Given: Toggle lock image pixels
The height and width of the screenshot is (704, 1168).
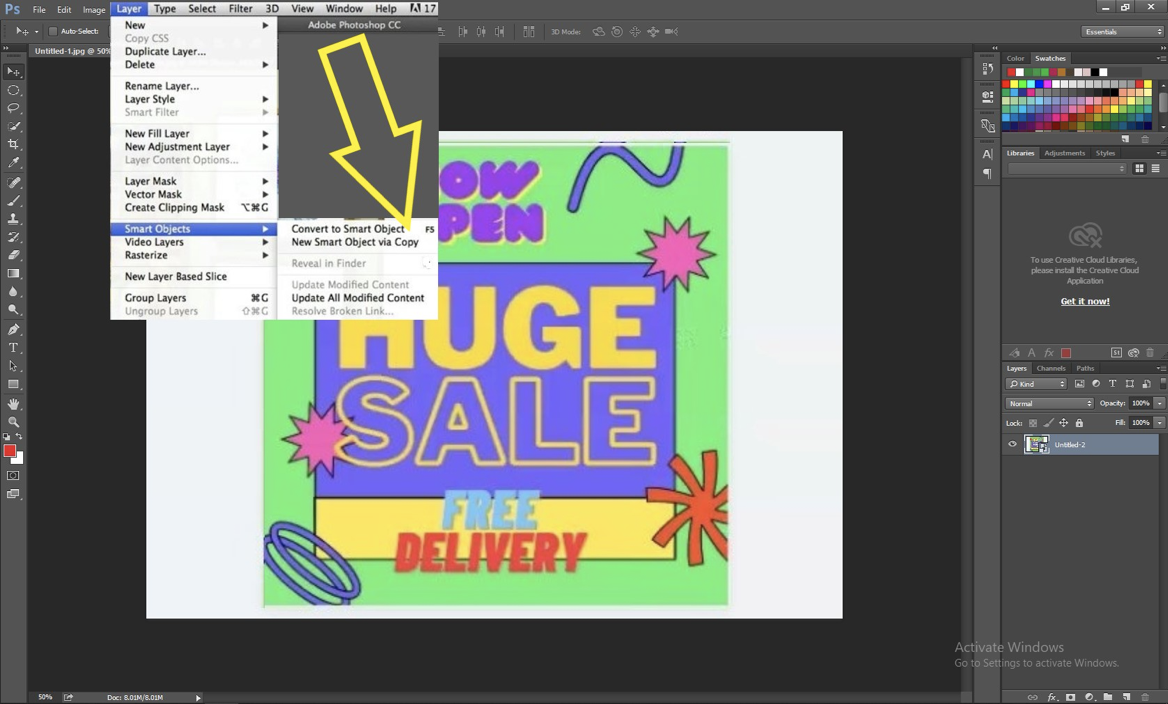Looking at the screenshot, I should click(1049, 423).
